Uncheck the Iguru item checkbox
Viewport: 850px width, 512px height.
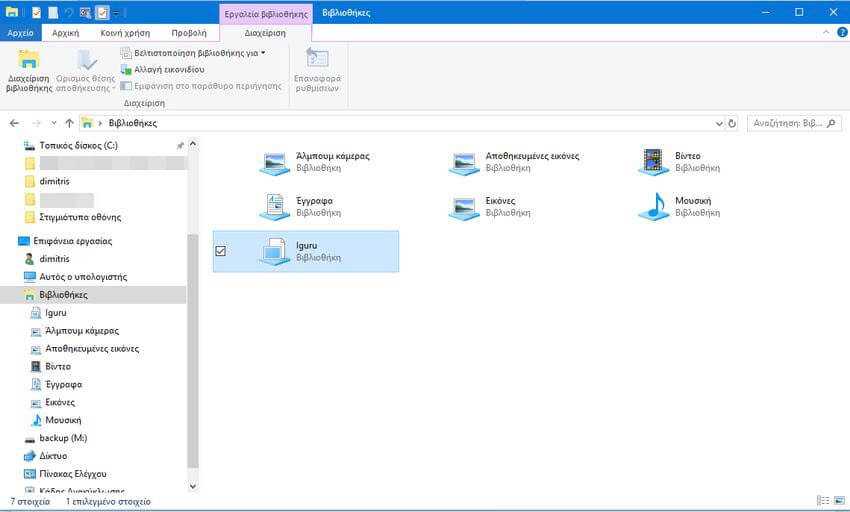(221, 251)
